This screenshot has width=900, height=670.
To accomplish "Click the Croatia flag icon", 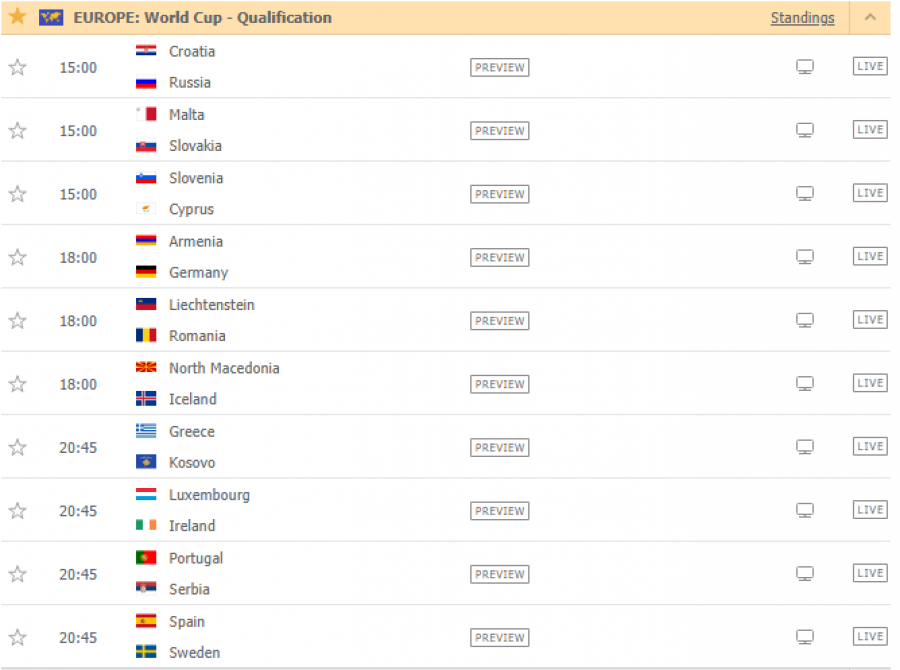I will [x=146, y=51].
